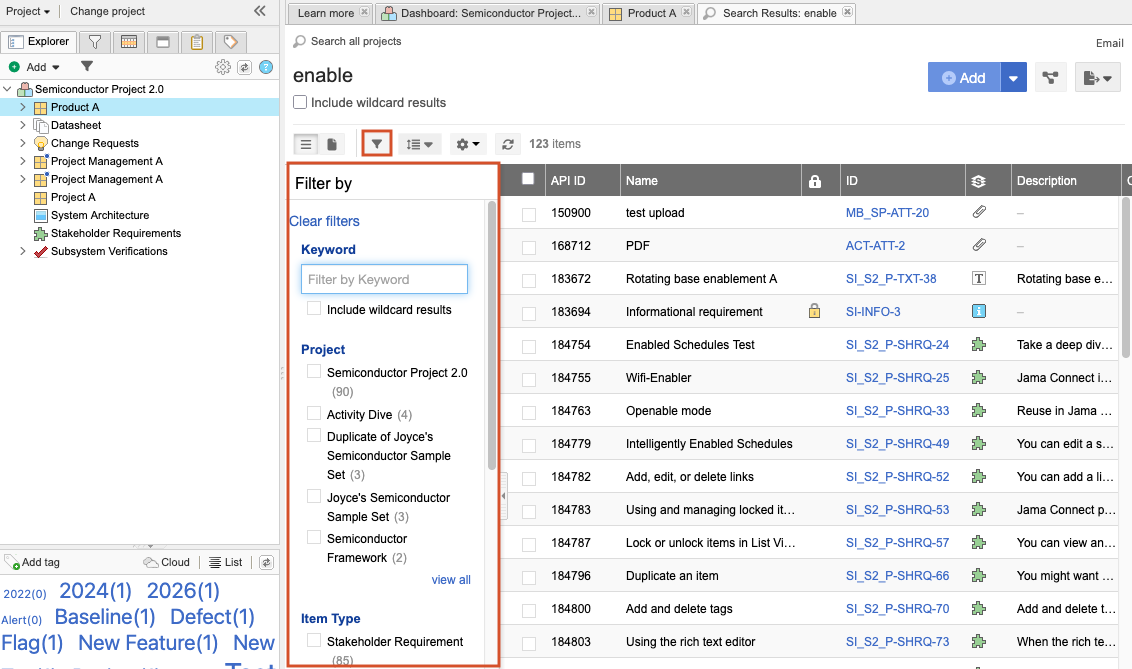The image size is (1132, 669).
Task: Switch to Dashboard: Semiconductor Project tab
Action: click(490, 13)
